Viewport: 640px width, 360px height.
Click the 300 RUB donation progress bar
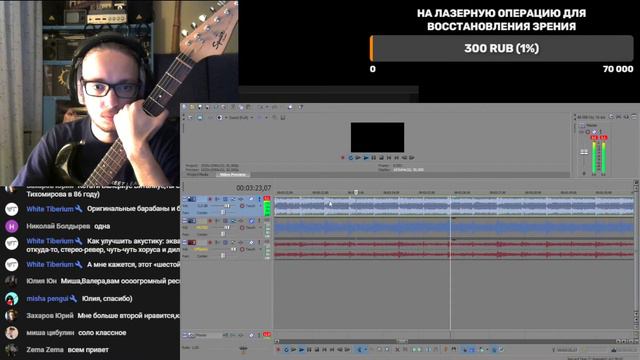(502, 49)
